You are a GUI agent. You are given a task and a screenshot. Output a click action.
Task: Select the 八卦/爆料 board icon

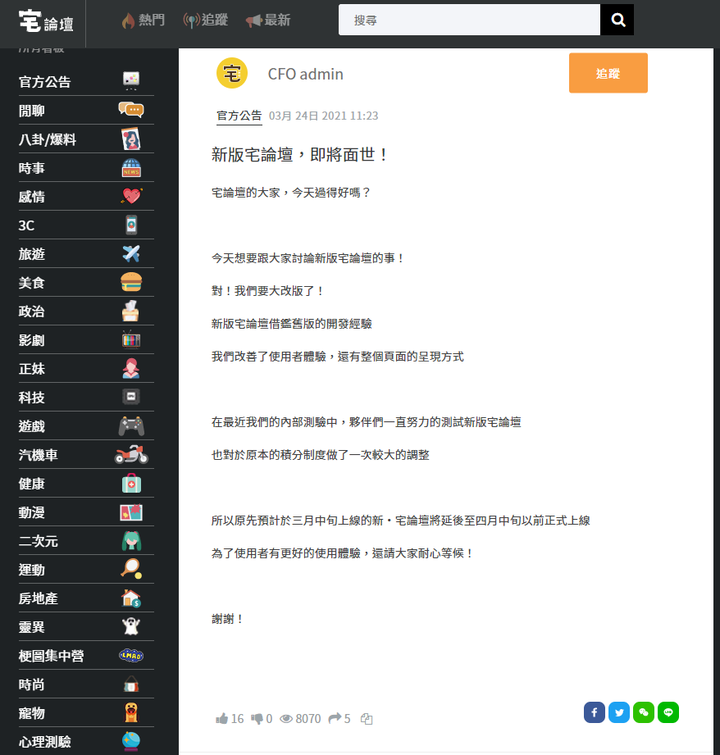pyautogui.click(x=131, y=139)
